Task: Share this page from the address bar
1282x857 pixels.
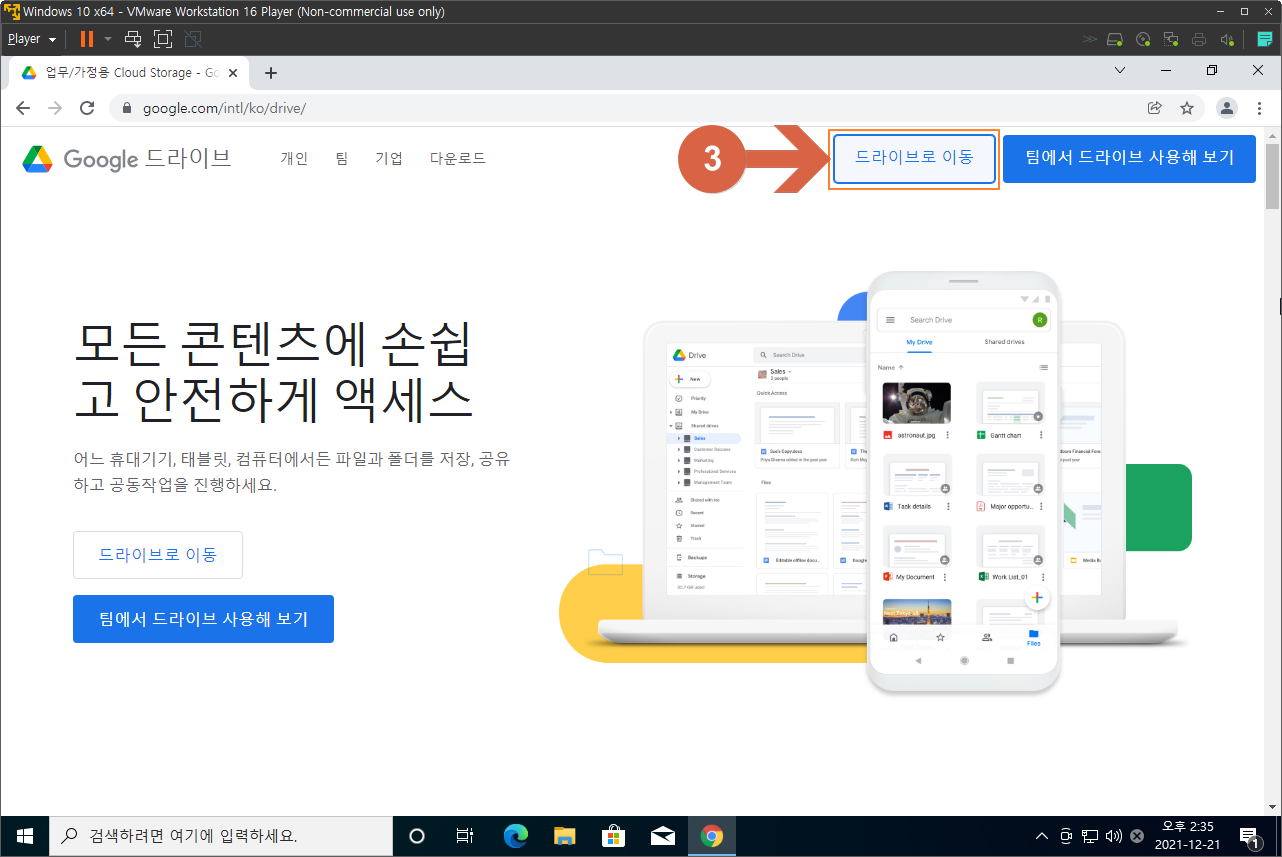Action: pos(1154,108)
